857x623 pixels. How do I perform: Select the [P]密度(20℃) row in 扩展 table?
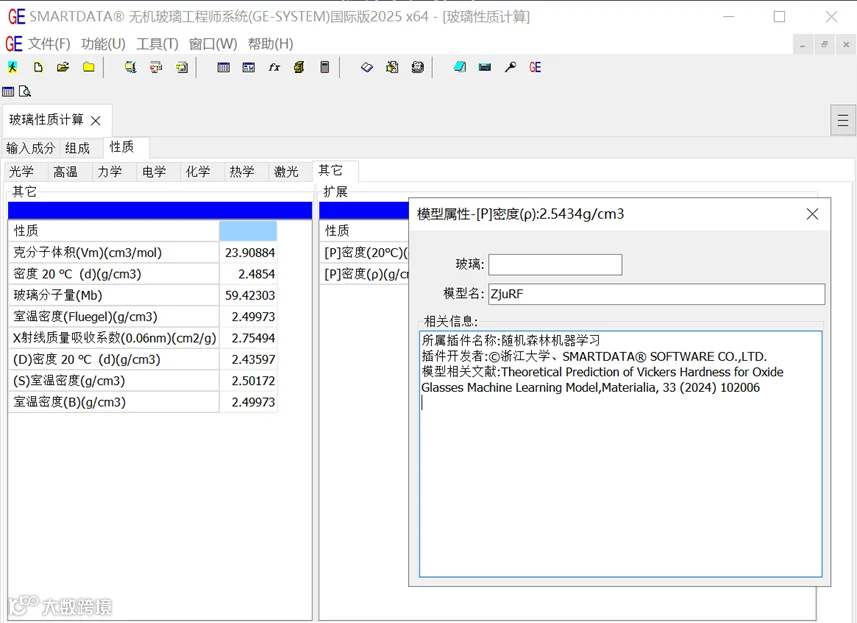(364, 252)
